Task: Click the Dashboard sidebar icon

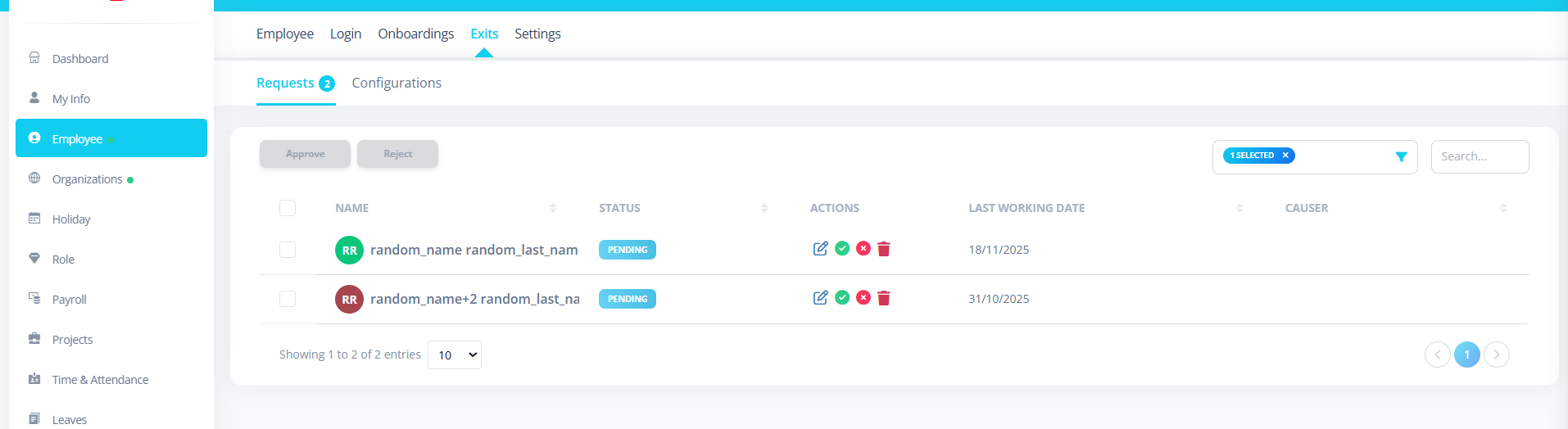Action: pyautogui.click(x=34, y=57)
